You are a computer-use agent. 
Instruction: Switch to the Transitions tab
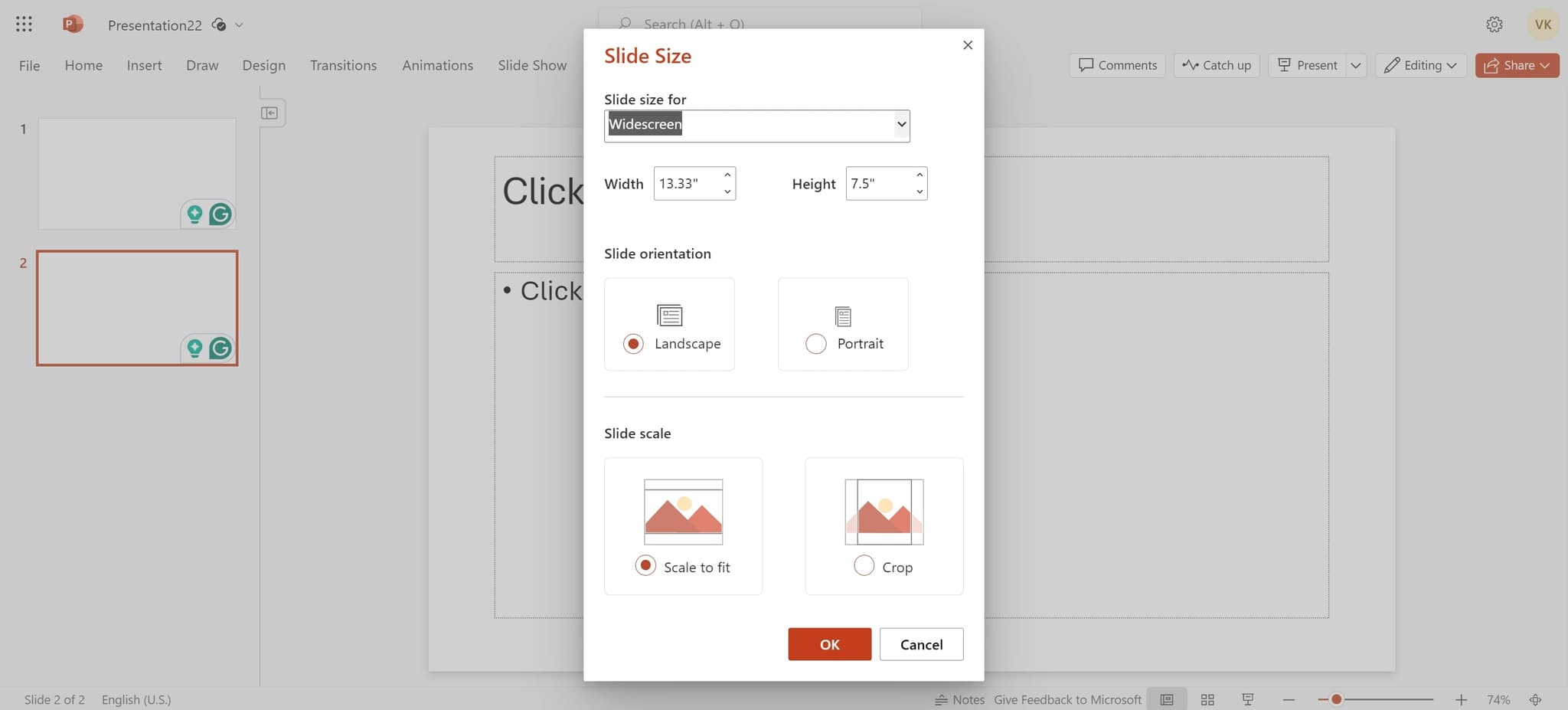tap(343, 65)
